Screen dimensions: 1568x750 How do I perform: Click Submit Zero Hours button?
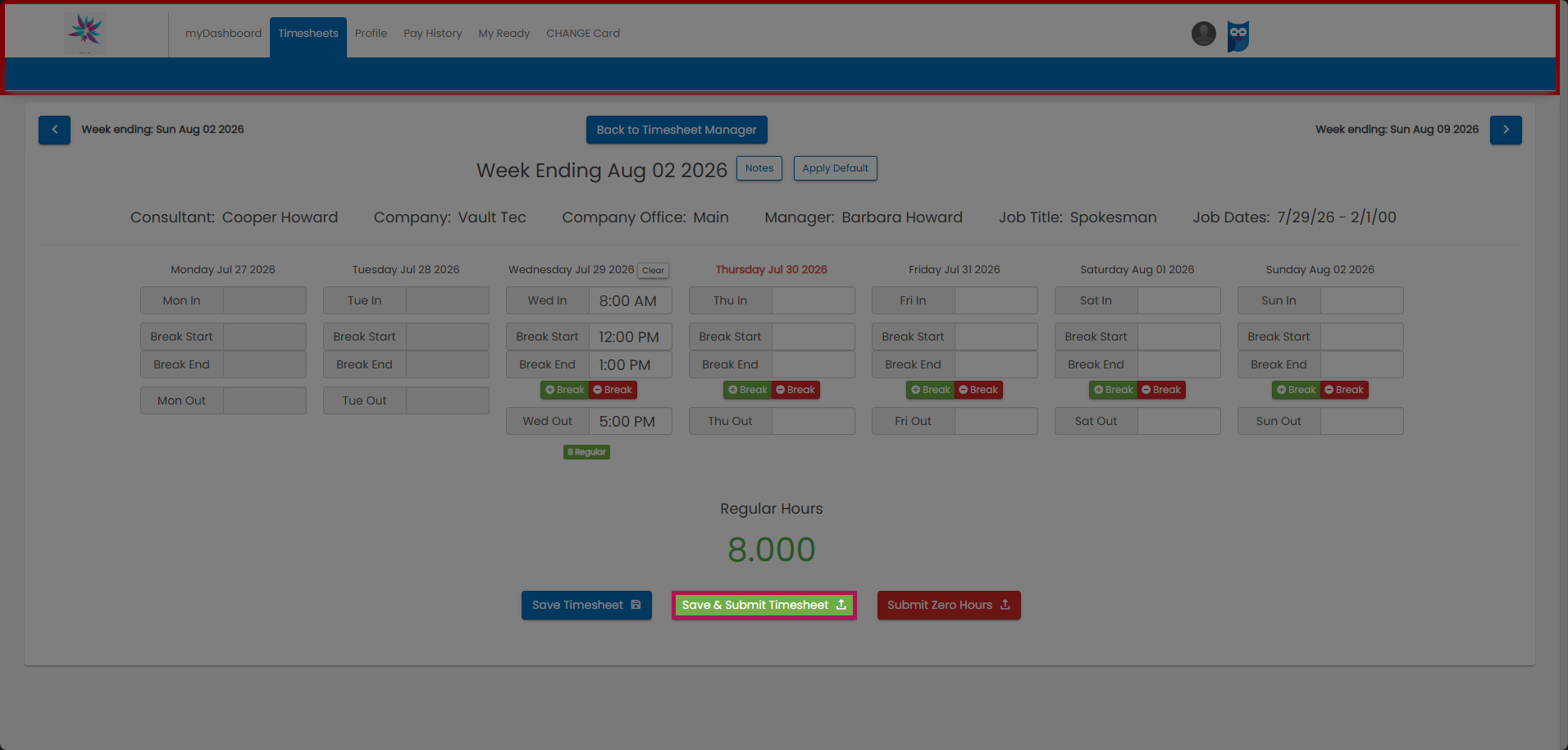coord(949,606)
